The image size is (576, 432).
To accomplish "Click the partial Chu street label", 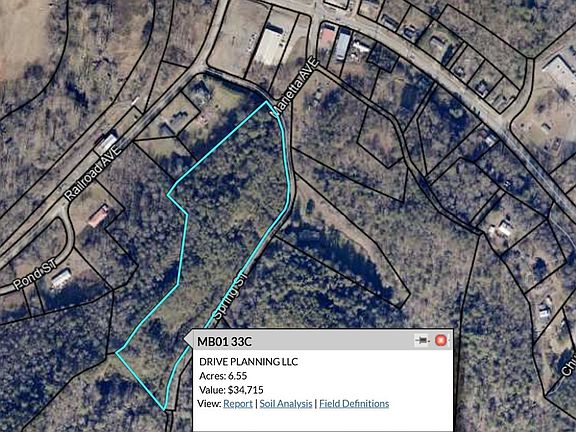I will click(x=569, y=364).
